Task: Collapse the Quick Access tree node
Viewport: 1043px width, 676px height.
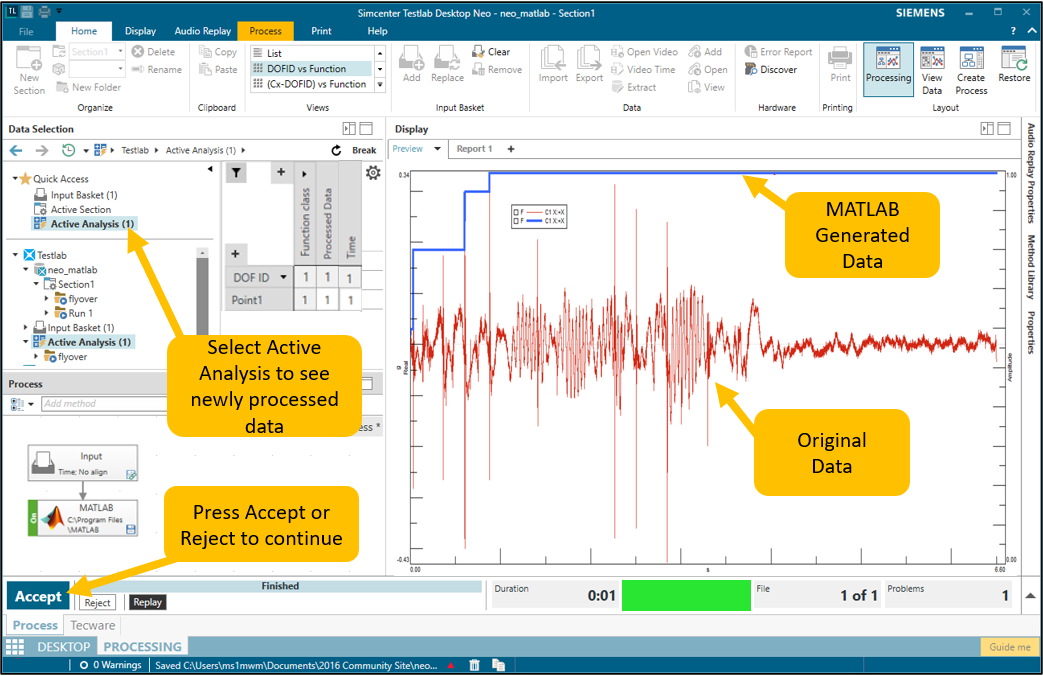Action: tap(15, 178)
